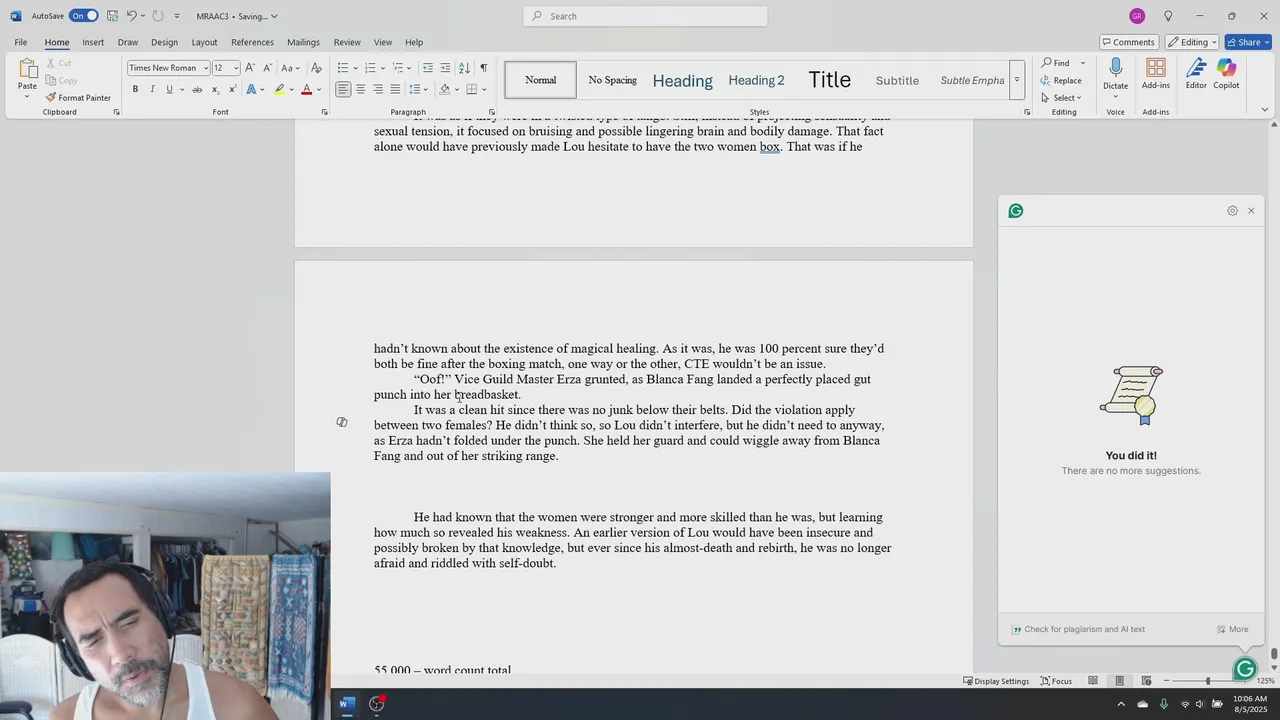1280x720 pixels.
Task: Click the document Search box
Action: (x=645, y=16)
